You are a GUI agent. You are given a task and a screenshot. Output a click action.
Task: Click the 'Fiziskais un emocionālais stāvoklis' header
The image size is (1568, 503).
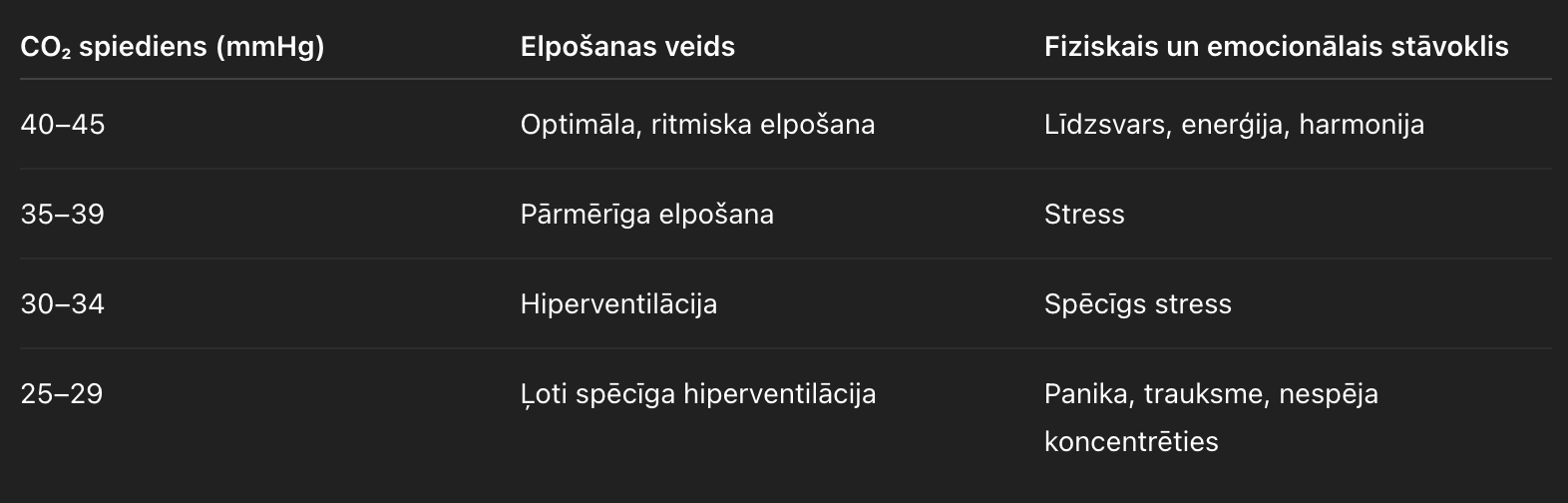(x=1276, y=47)
